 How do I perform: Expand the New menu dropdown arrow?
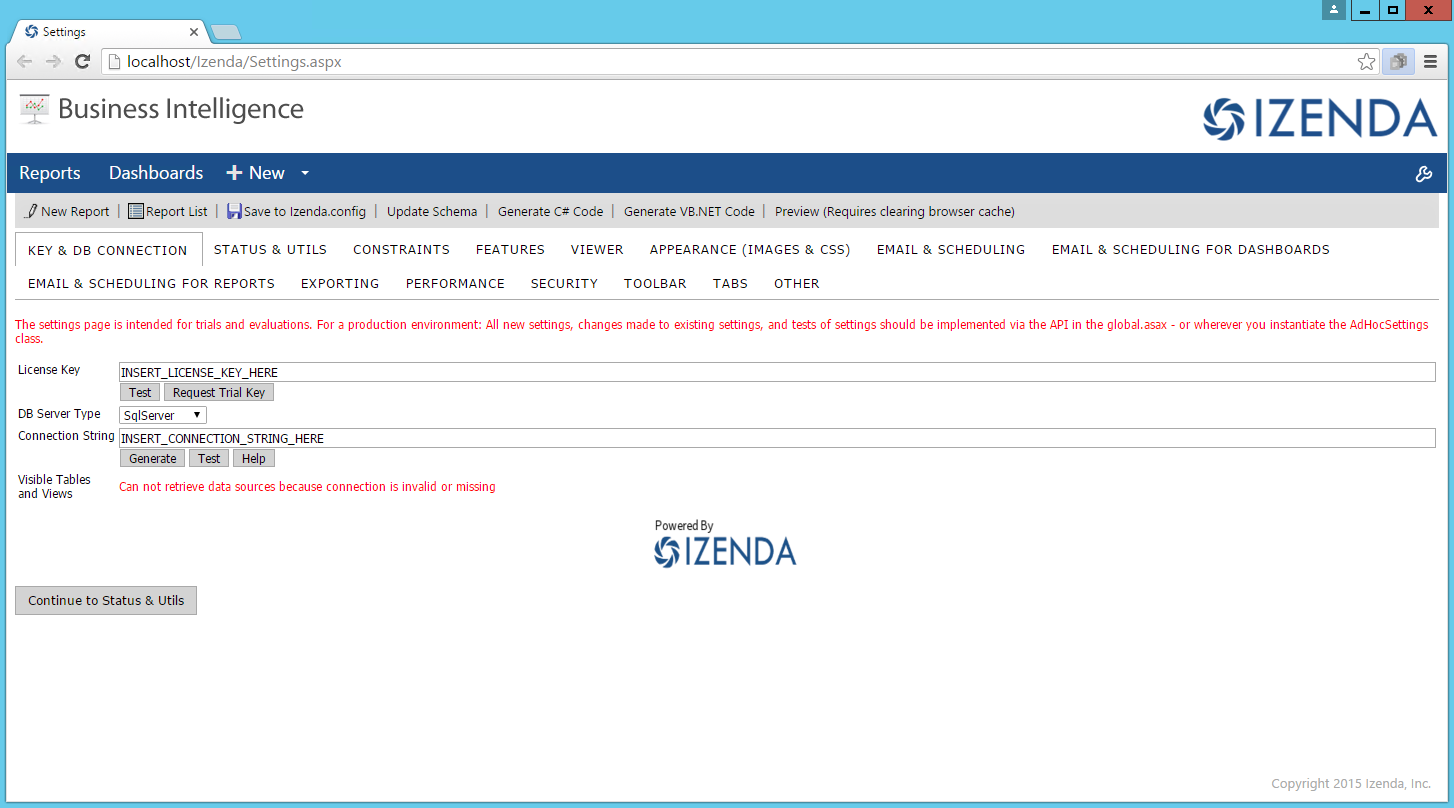coord(305,173)
